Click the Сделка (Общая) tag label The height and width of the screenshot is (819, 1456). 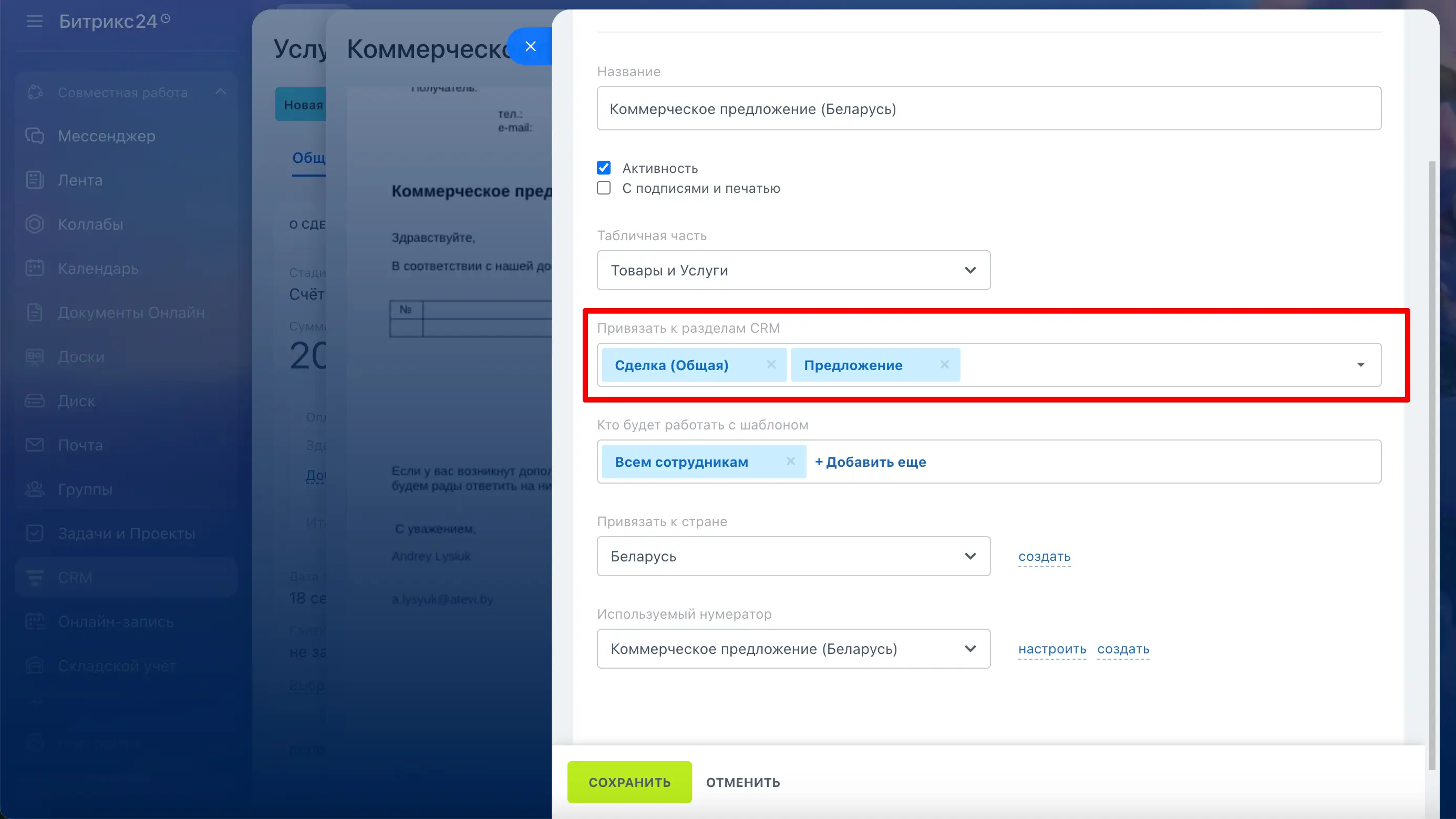[672, 365]
